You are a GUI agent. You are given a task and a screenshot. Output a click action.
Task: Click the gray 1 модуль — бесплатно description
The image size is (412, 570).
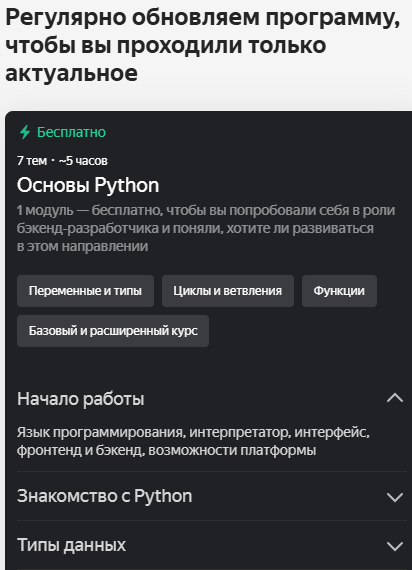click(x=206, y=228)
